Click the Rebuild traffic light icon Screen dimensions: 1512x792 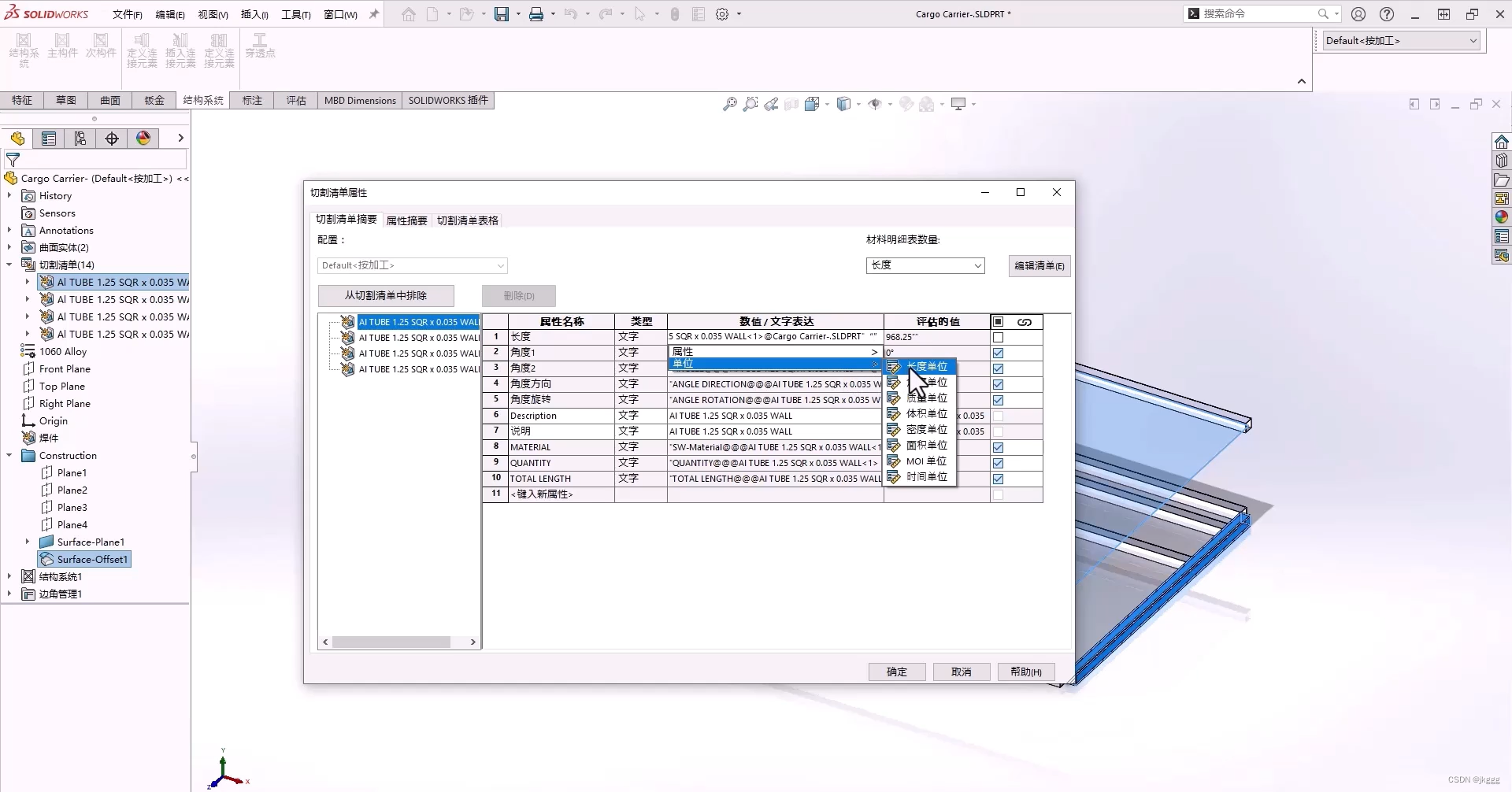tap(675, 14)
